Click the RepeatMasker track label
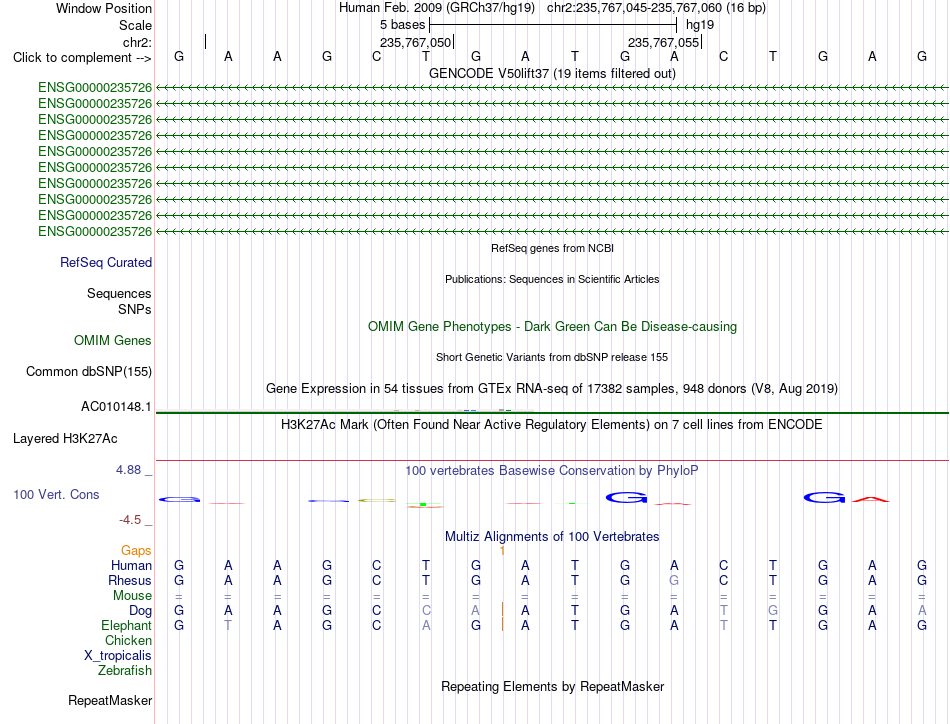The height and width of the screenshot is (724, 950). point(110,700)
